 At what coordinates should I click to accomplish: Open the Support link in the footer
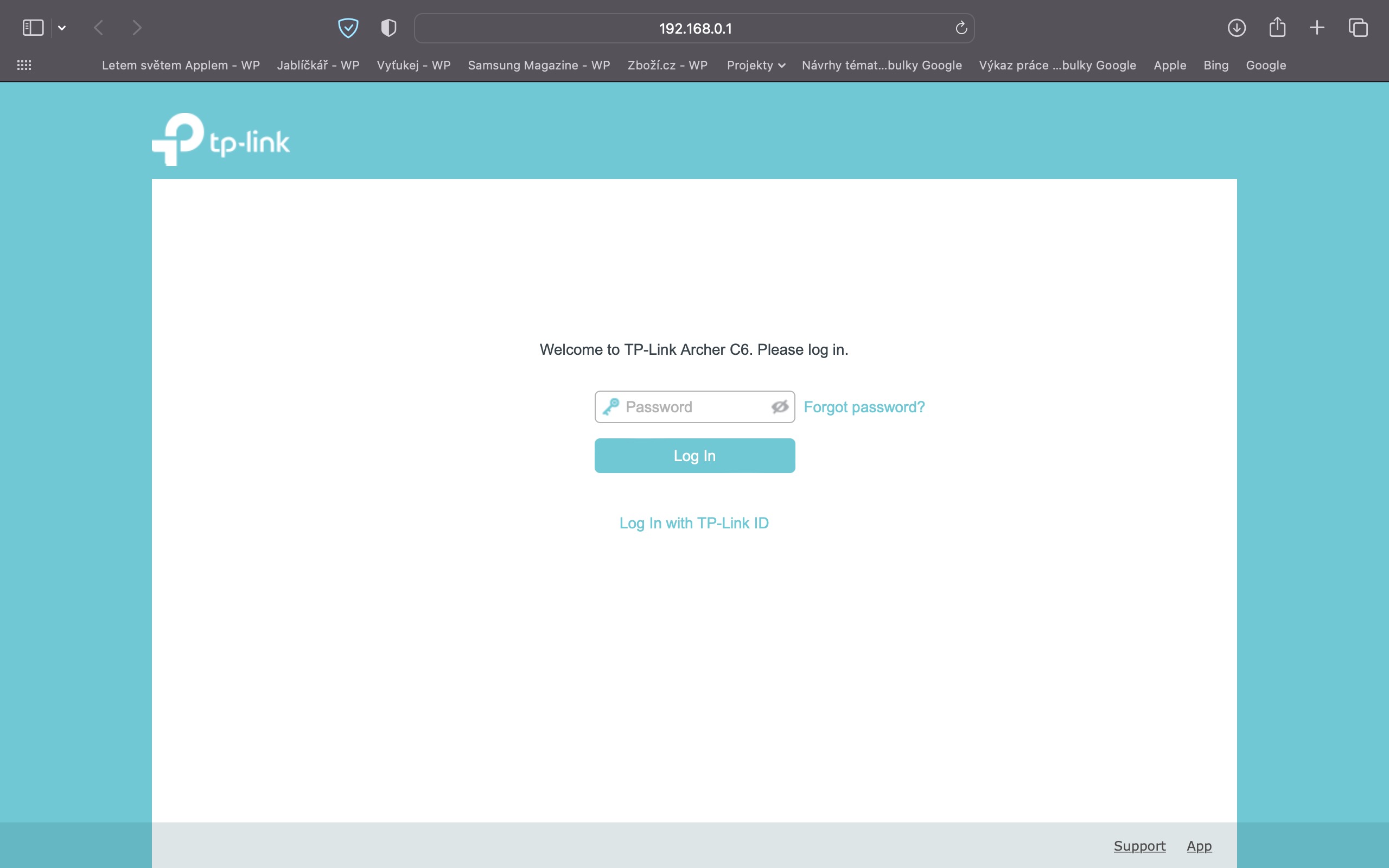[x=1139, y=846]
